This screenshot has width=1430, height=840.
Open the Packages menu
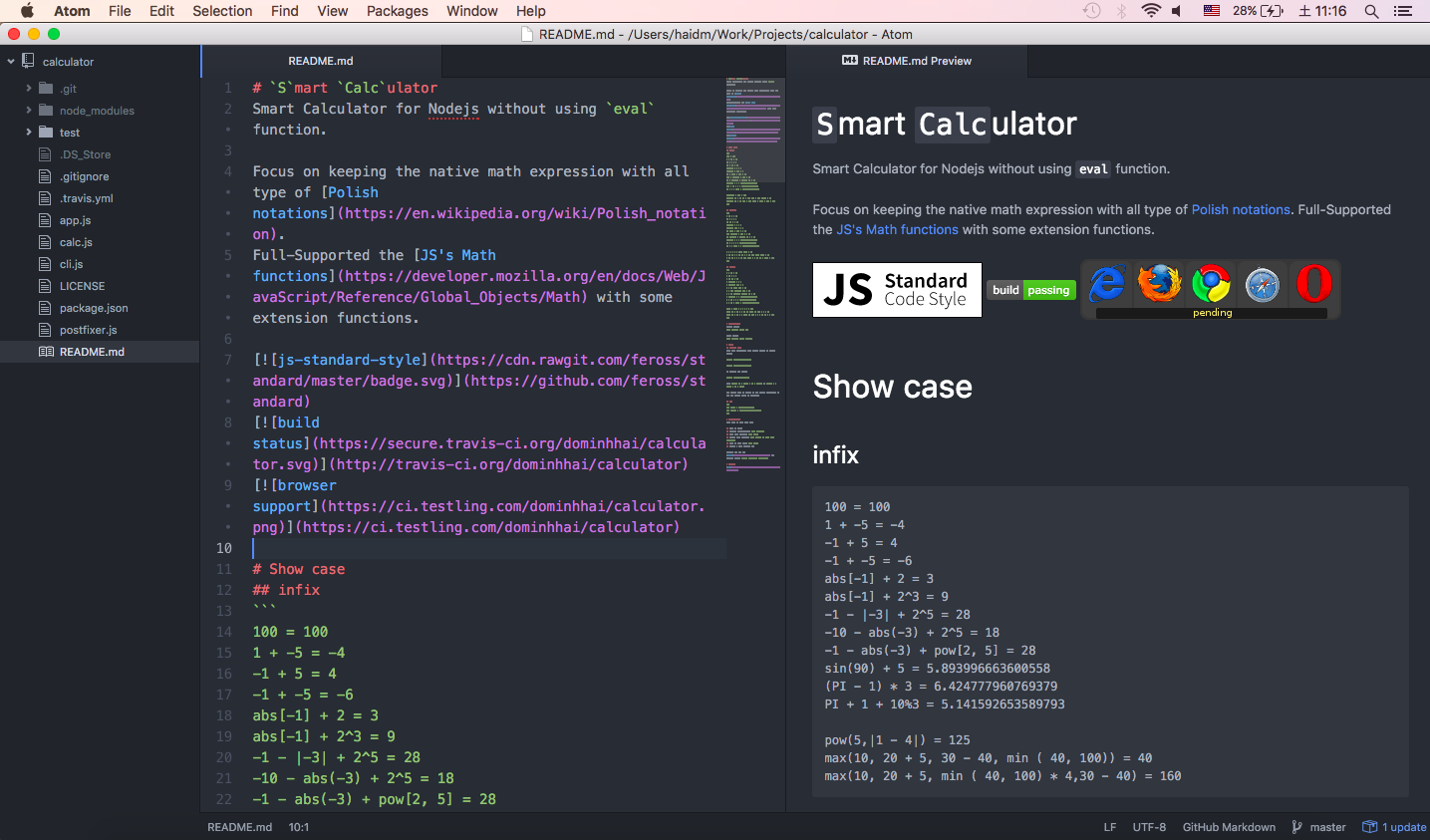pyautogui.click(x=398, y=11)
